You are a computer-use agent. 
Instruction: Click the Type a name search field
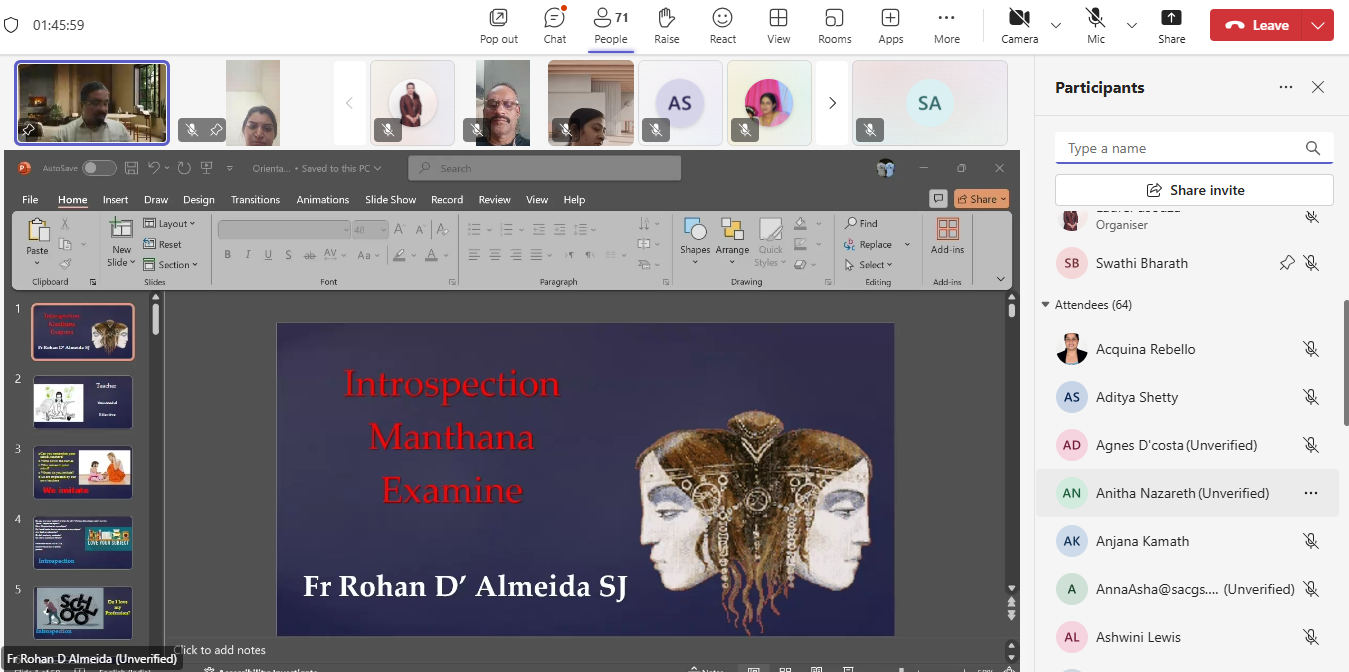[x=1194, y=148]
